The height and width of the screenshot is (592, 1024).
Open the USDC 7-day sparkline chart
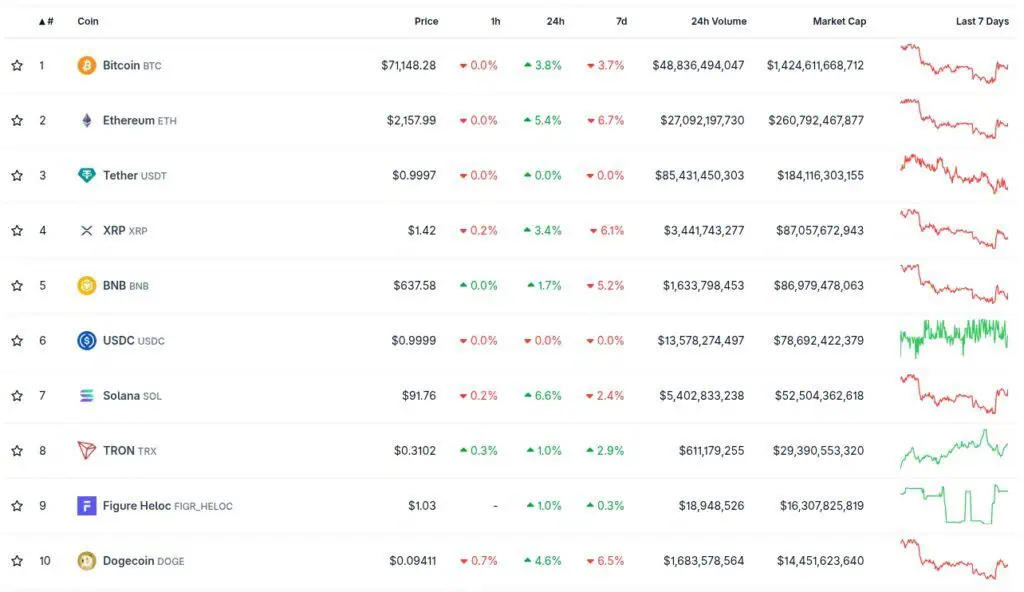click(954, 339)
